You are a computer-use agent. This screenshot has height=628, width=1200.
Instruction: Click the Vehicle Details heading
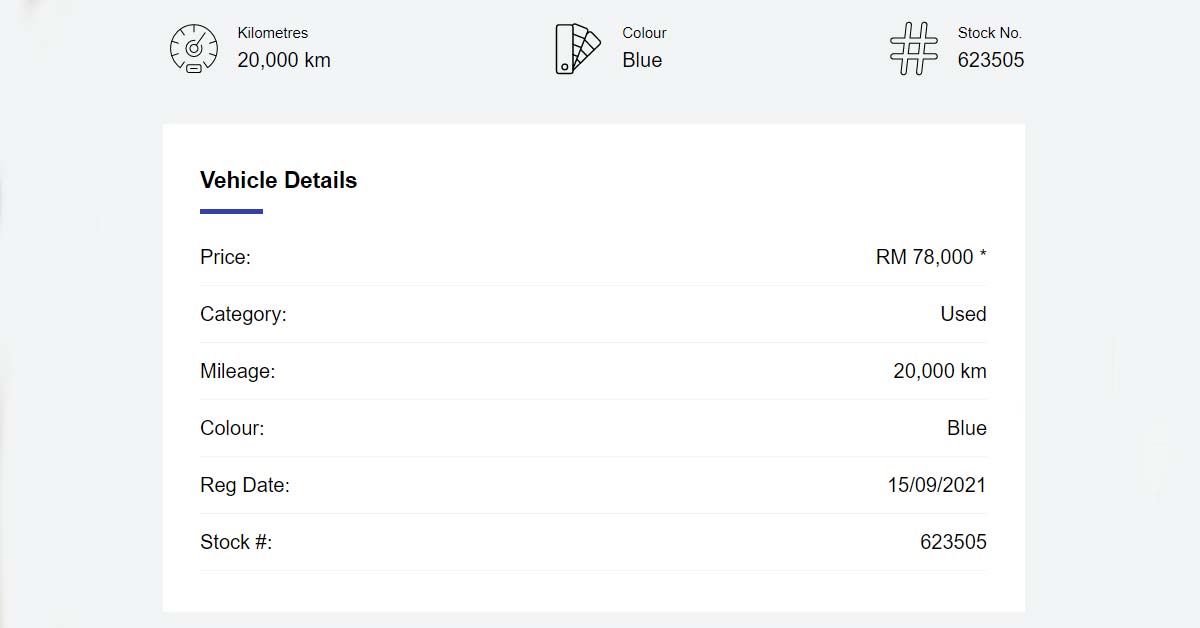pyautogui.click(x=278, y=180)
